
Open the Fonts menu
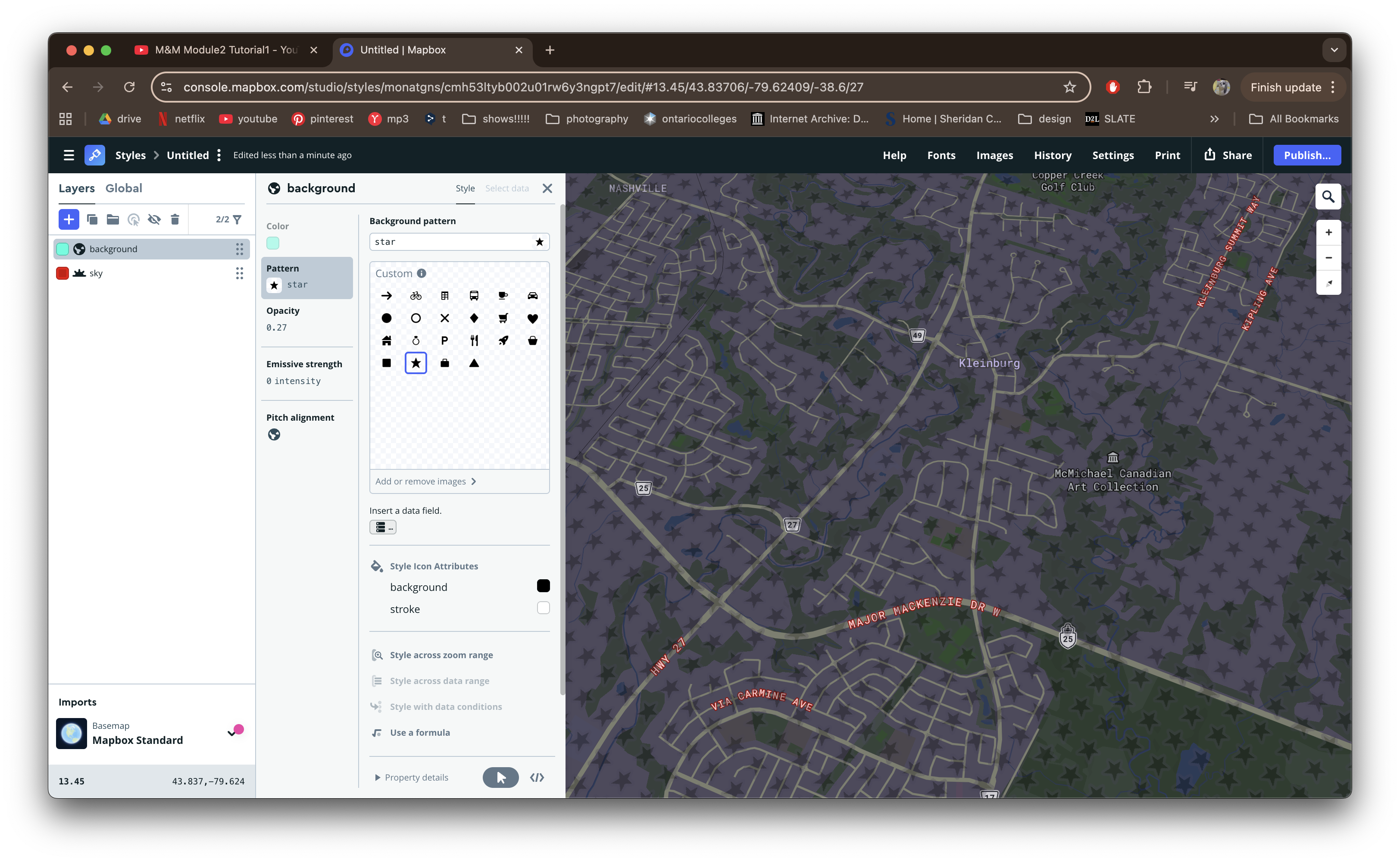pyautogui.click(x=941, y=155)
